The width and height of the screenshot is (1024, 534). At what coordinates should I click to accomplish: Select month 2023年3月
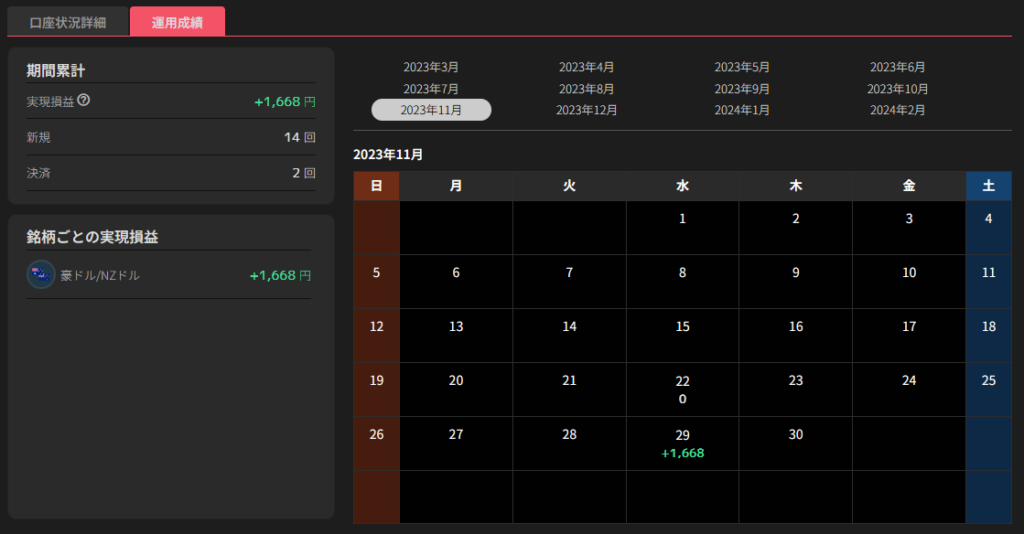431,67
